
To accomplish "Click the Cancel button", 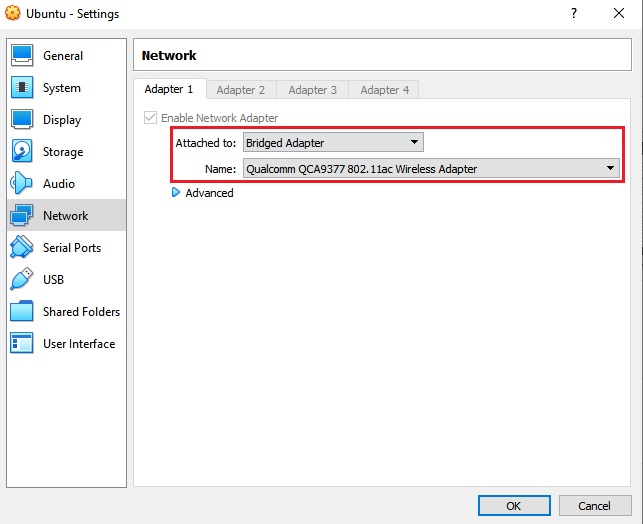I will (594, 505).
